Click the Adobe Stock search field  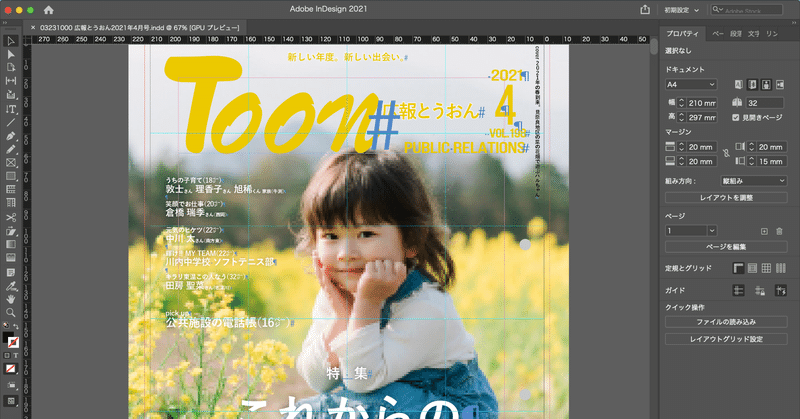[746, 10]
